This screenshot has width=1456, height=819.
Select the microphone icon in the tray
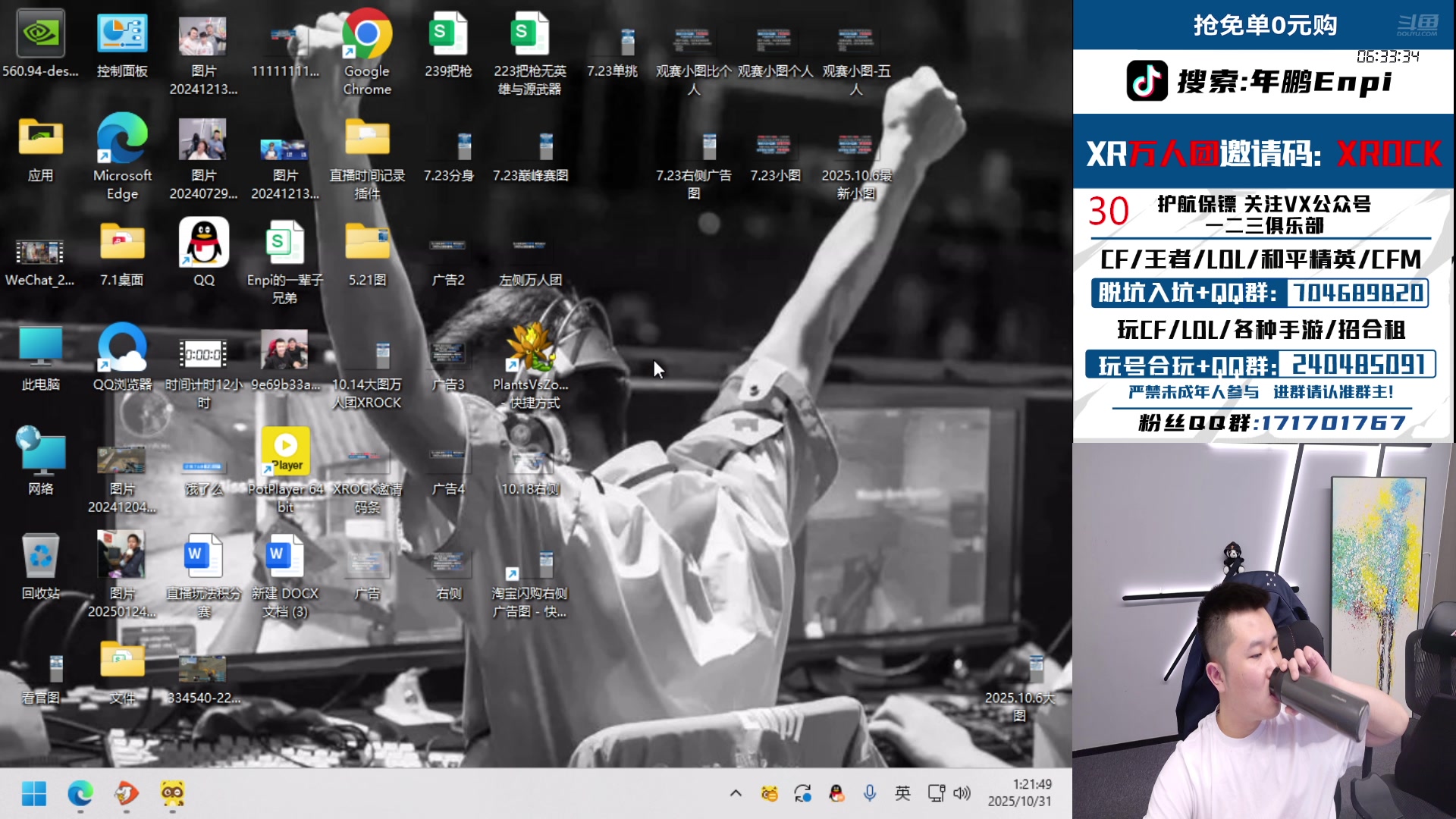[869, 793]
